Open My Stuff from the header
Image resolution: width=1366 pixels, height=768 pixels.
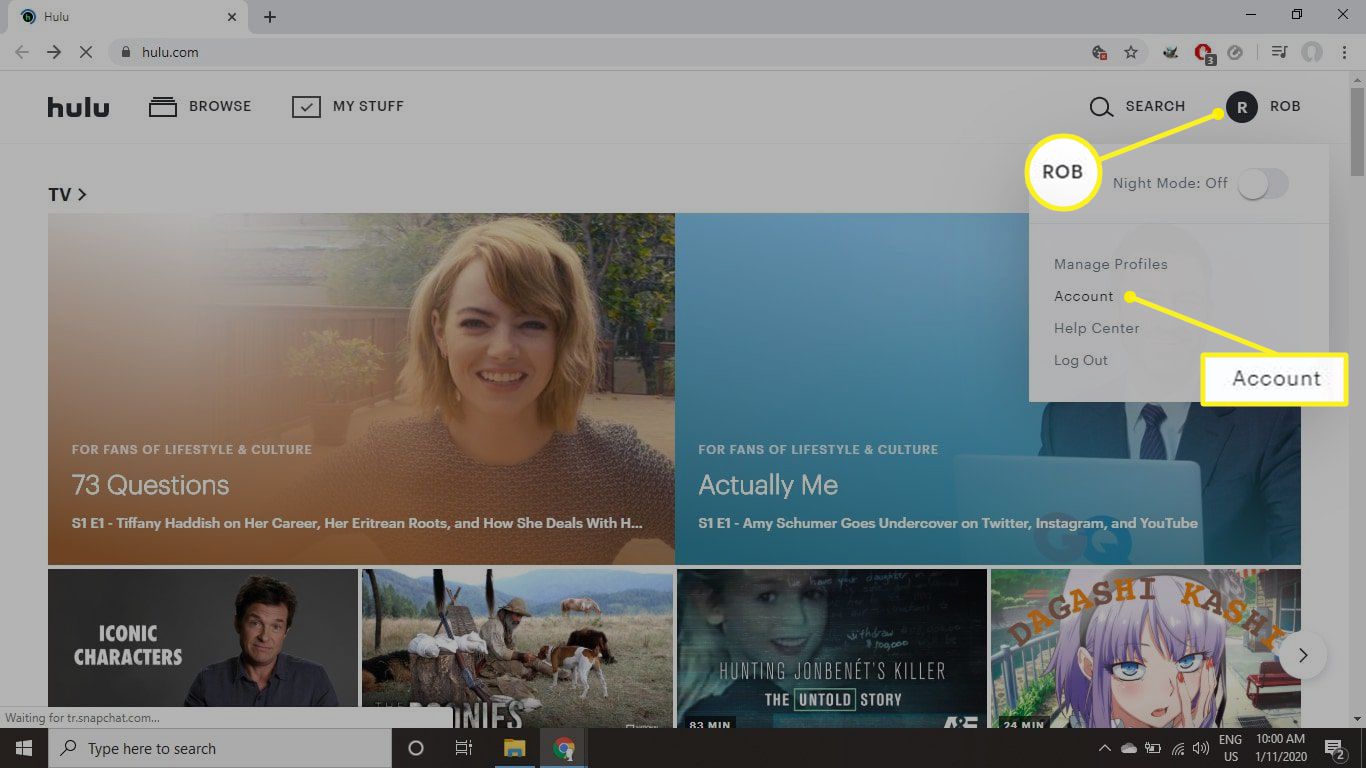pos(347,106)
